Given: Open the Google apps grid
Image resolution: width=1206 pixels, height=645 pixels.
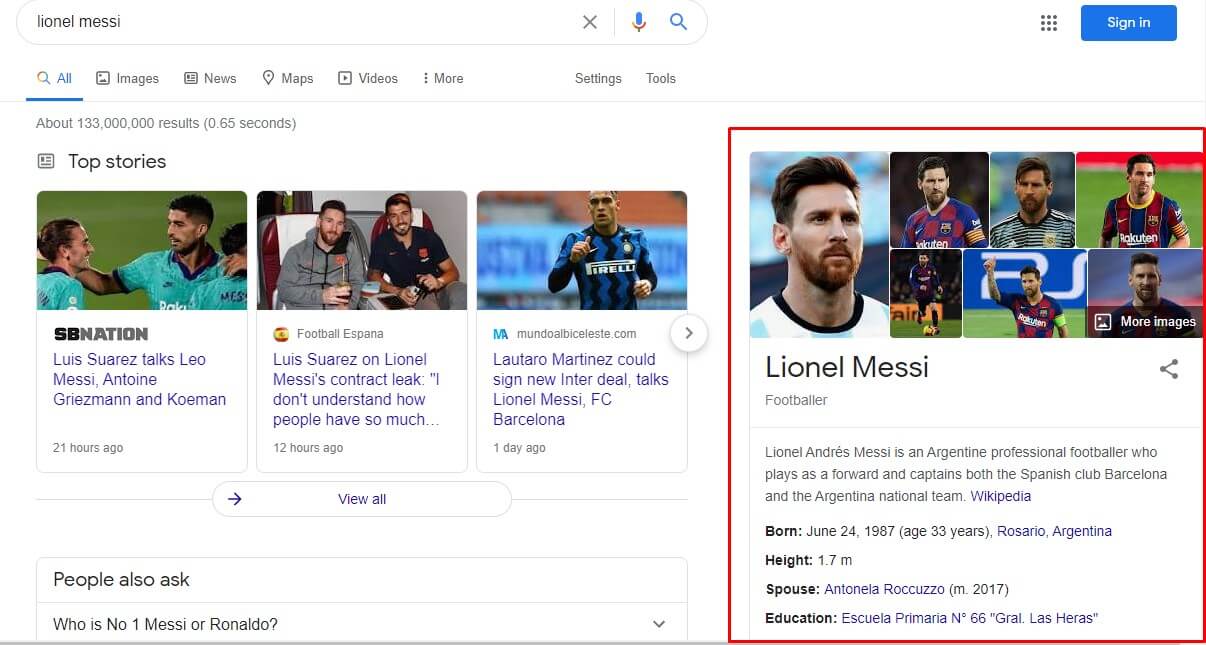Looking at the screenshot, I should (x=1049, y=23).
